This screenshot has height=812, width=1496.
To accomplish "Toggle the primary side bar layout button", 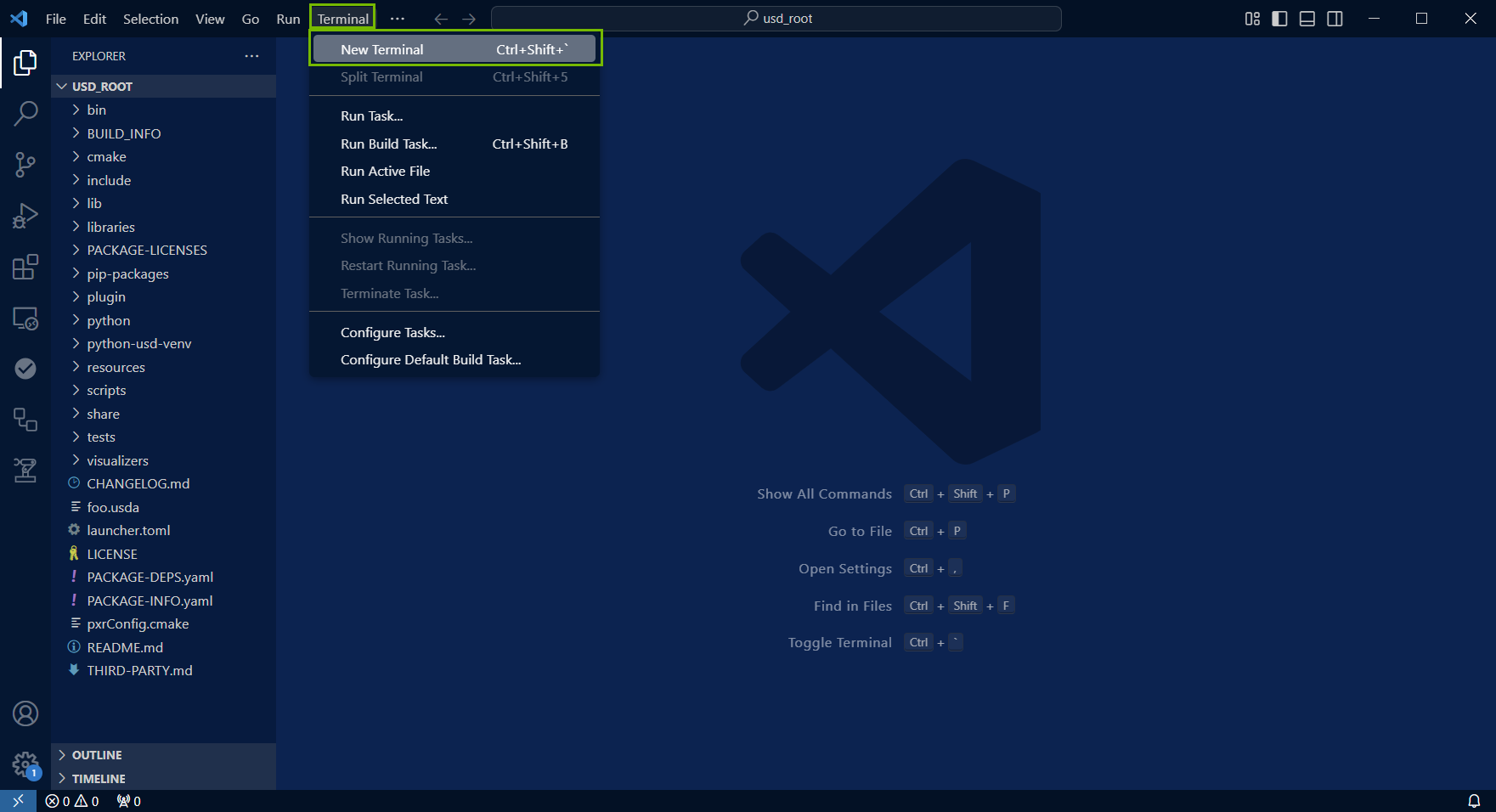I will [x=1279, y=19].
